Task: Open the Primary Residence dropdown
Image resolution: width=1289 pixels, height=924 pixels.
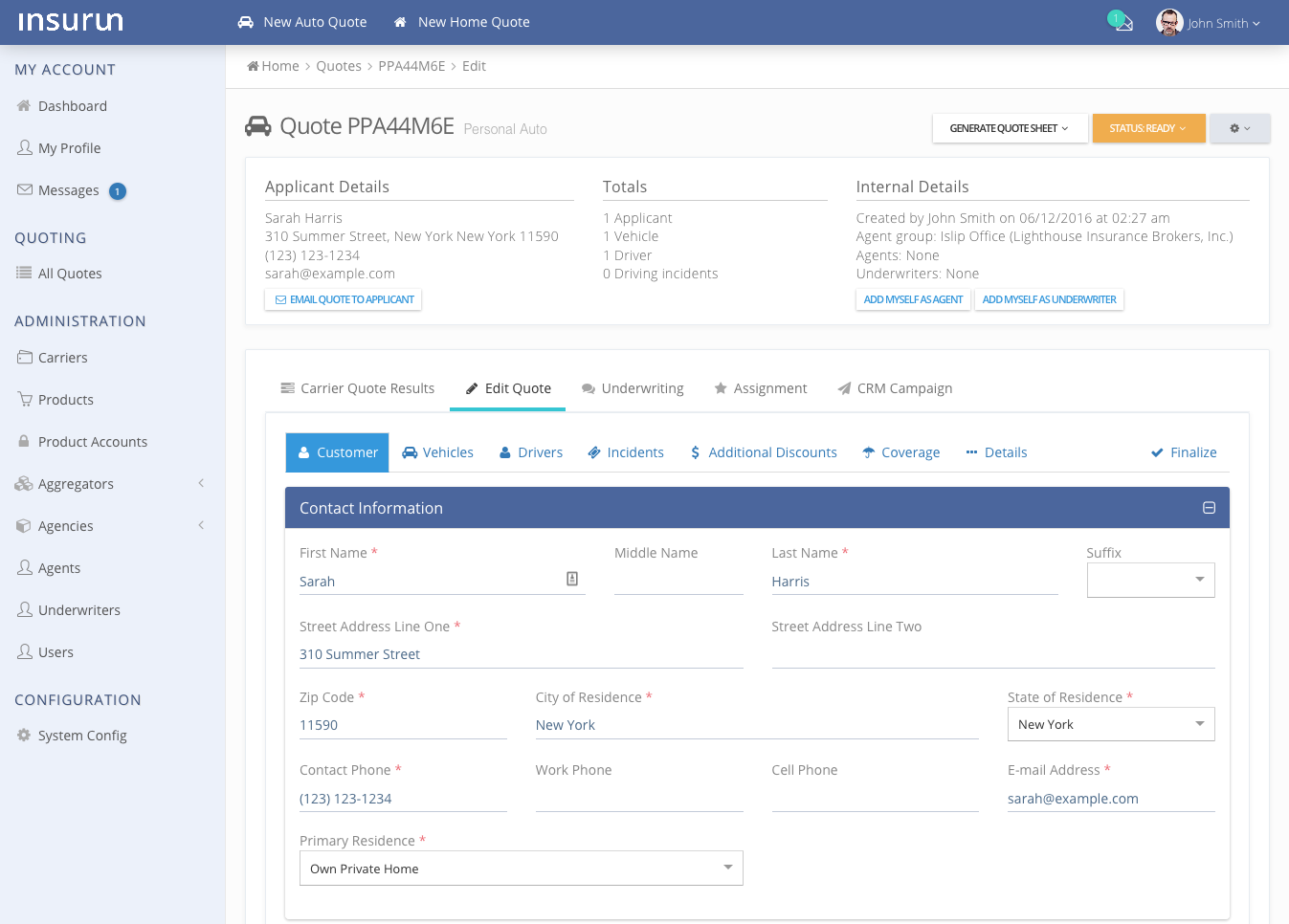Action: [521, 869]
